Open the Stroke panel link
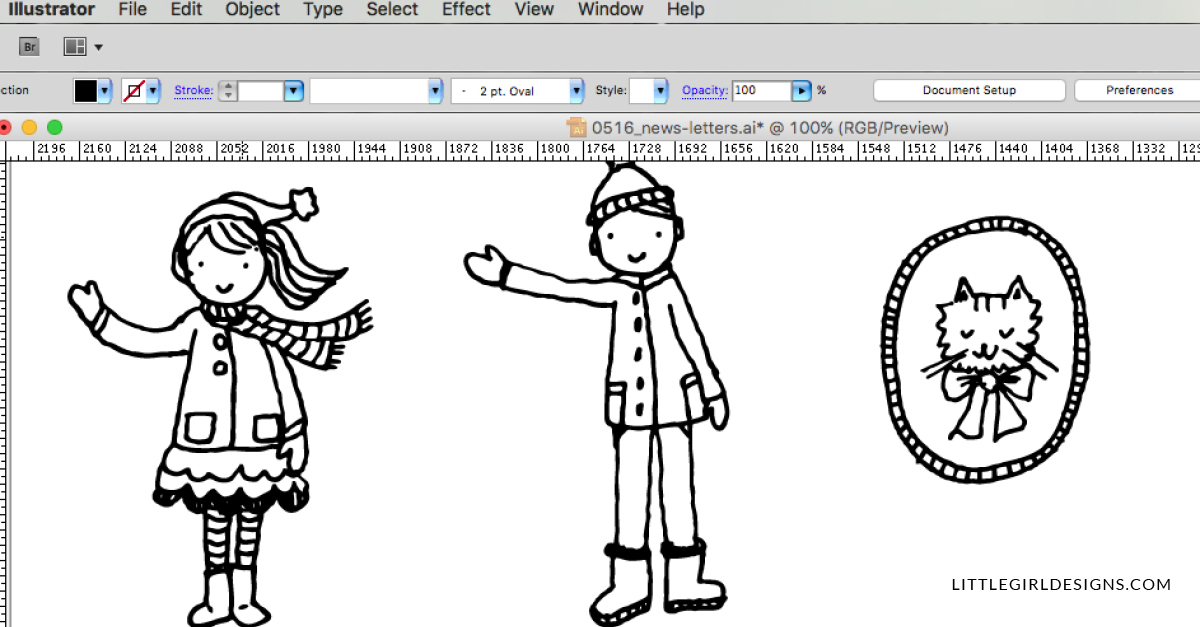 coord(194,90)
